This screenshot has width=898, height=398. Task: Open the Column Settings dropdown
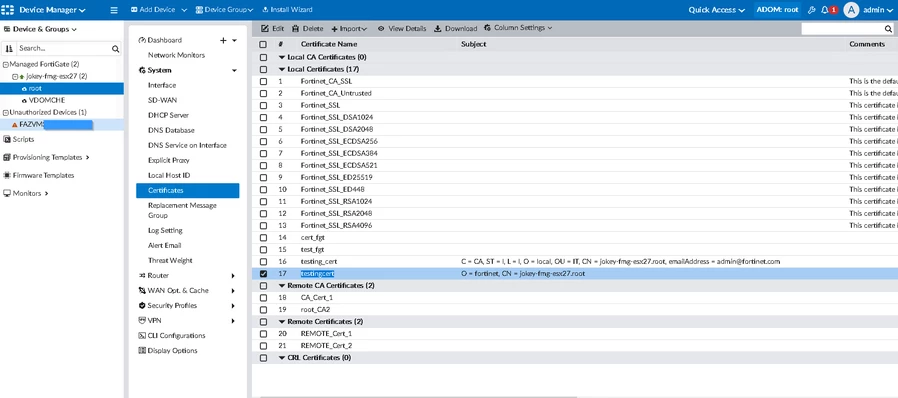[518, 27]
